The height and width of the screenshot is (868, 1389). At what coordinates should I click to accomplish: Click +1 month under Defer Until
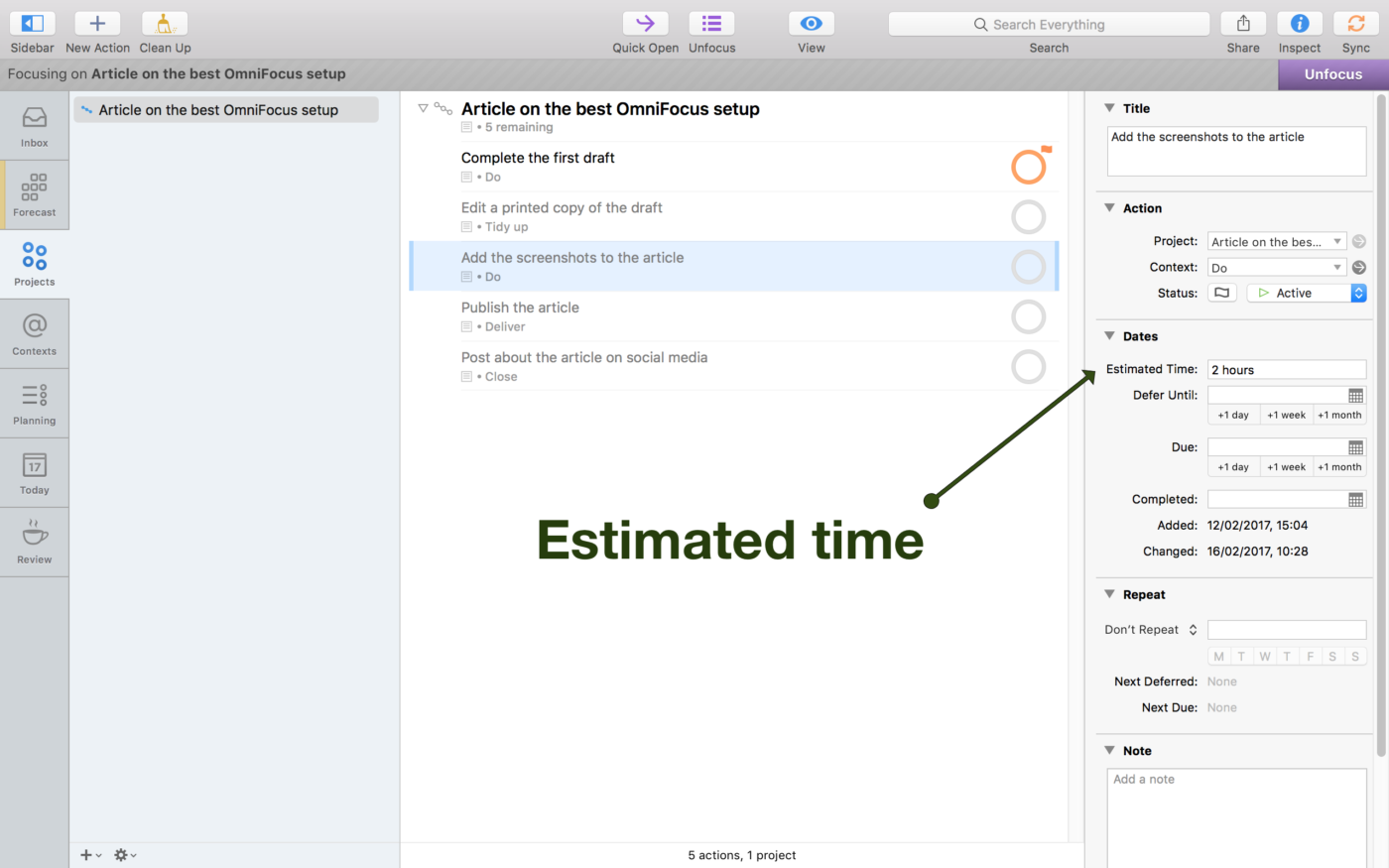tap(1340, 415)
